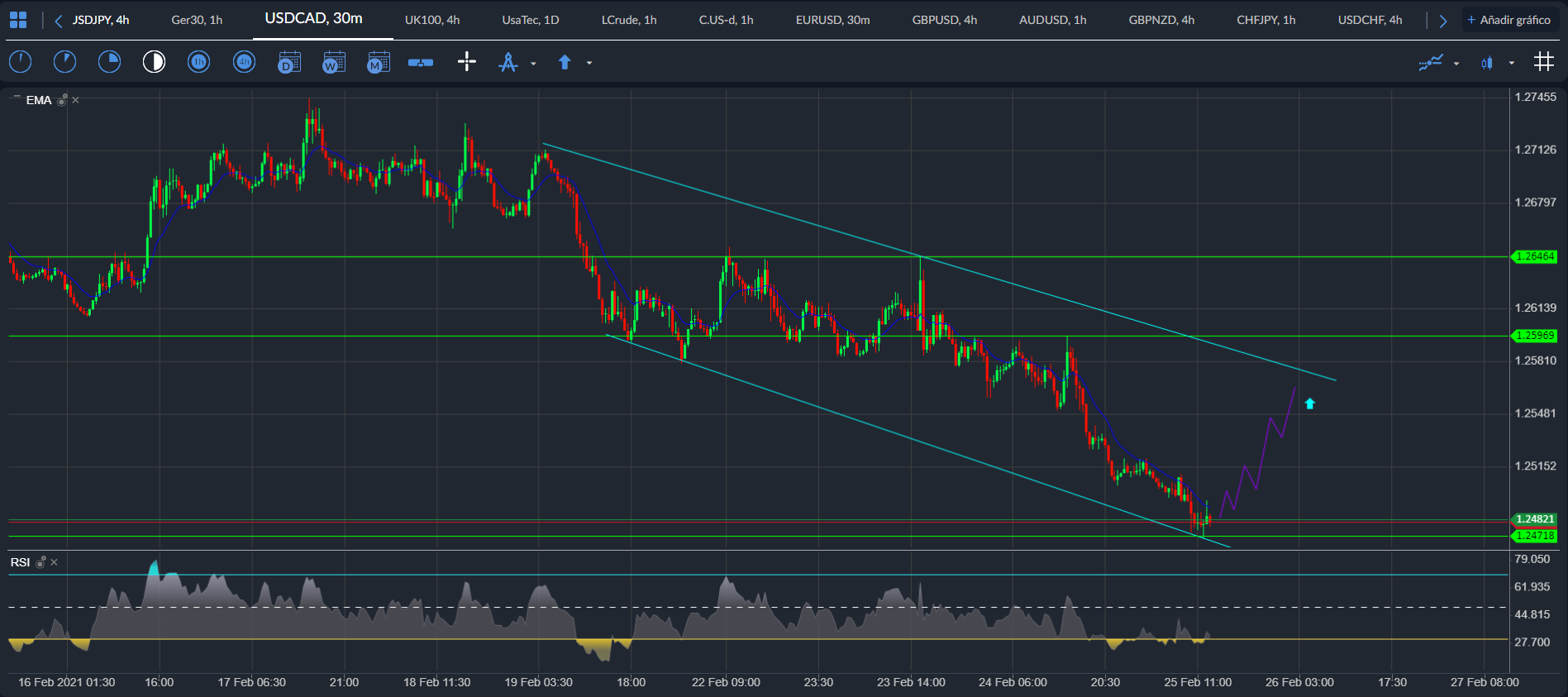Switch to the UsaTec, 1D tab
Viewport: 1568px width, 697px height.
coord(531,20)
